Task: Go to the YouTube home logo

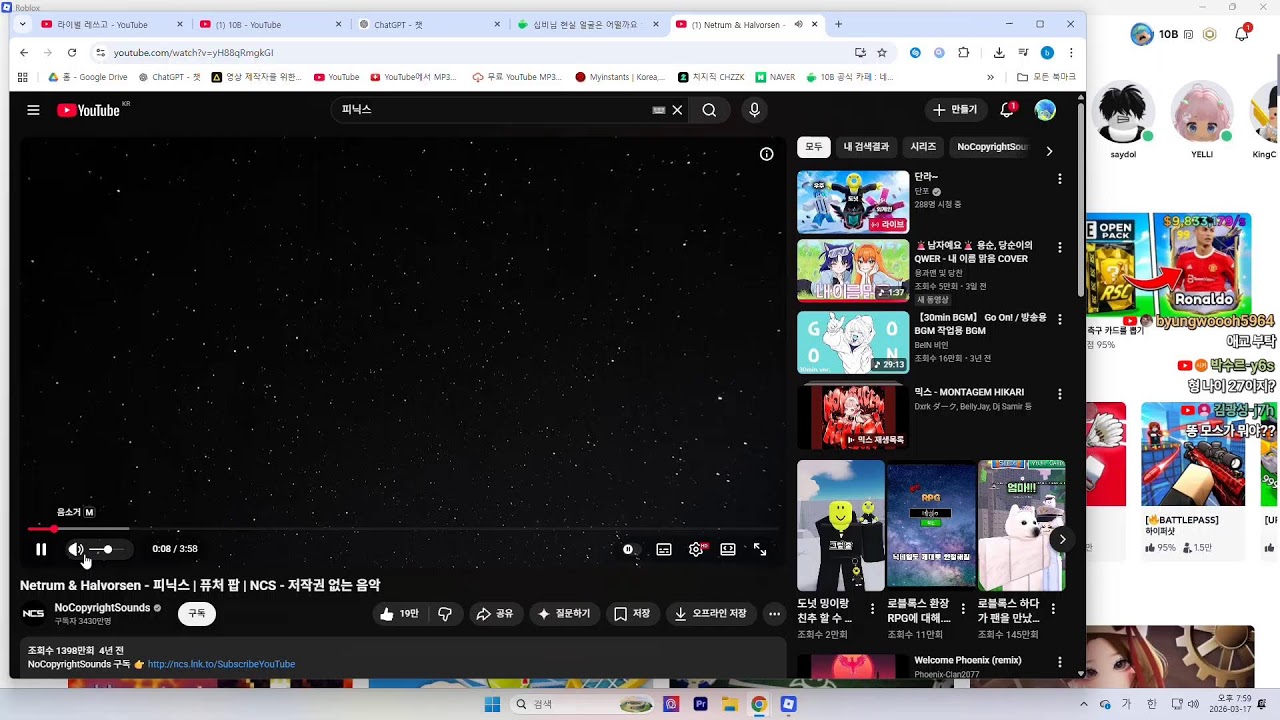Action: click(90, 110)
